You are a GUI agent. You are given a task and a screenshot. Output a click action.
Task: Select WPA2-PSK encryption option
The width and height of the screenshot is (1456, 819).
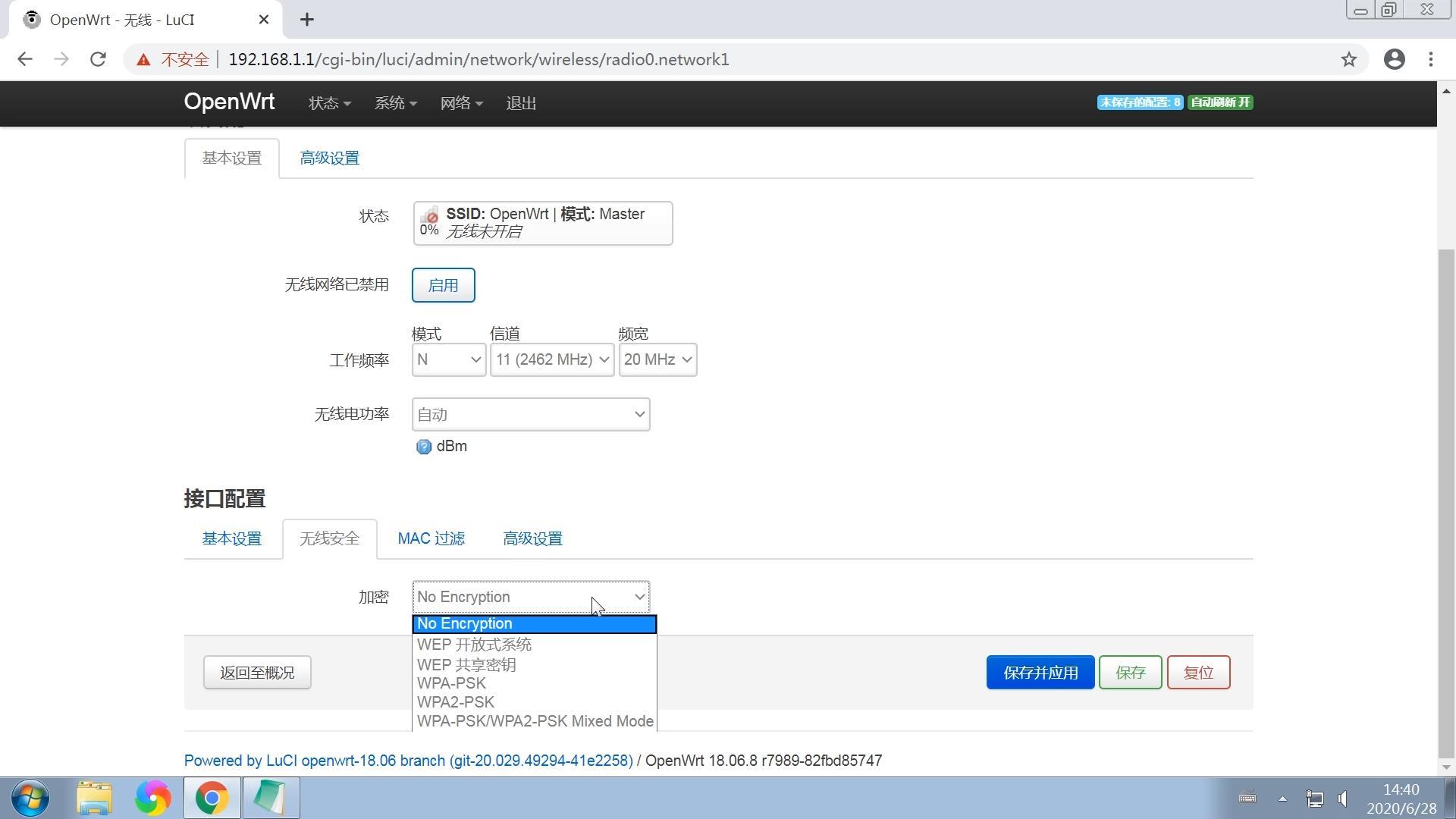456,701
